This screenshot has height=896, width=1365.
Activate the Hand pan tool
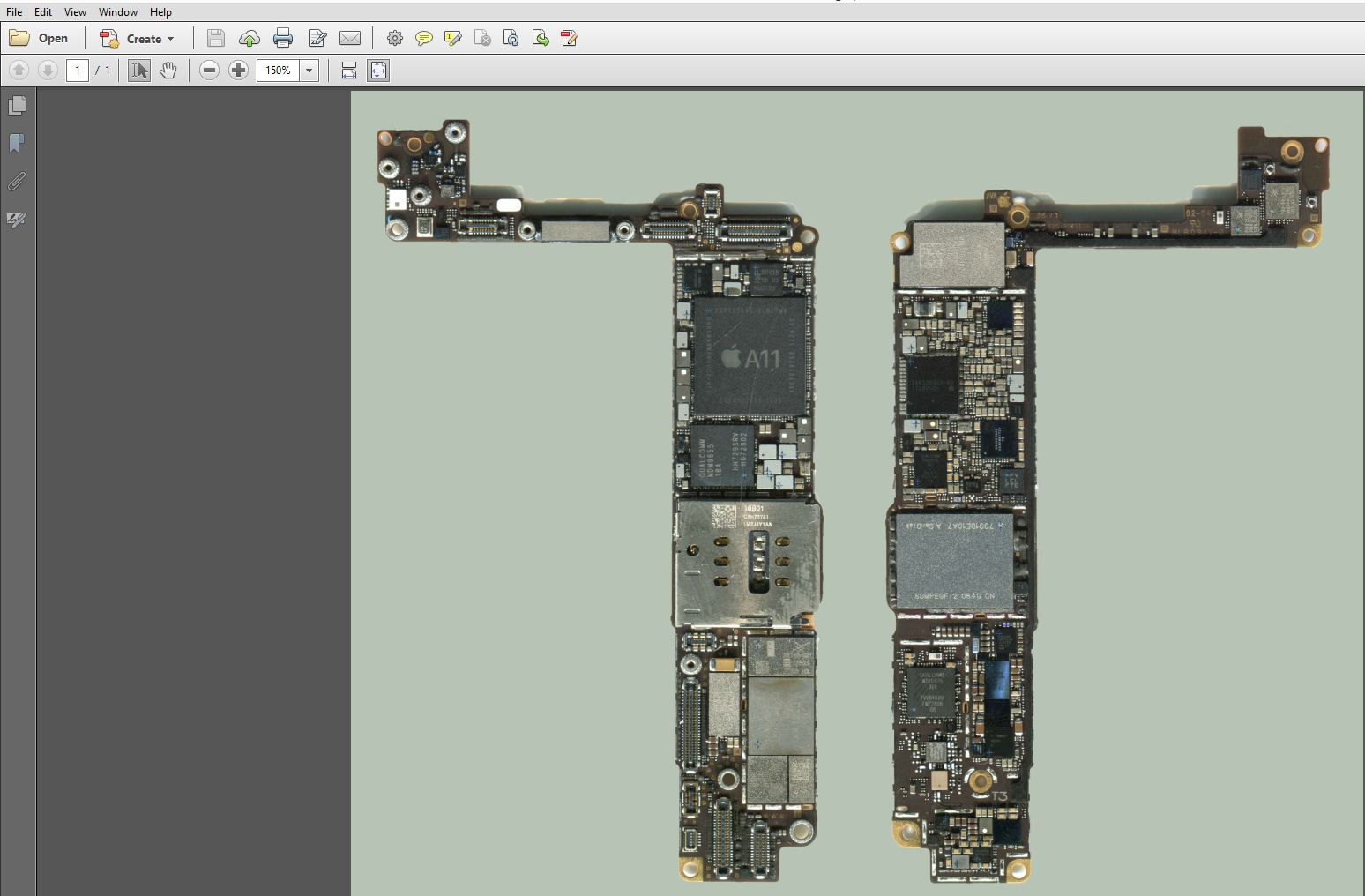pyautogui.click(x=168, y=71)
